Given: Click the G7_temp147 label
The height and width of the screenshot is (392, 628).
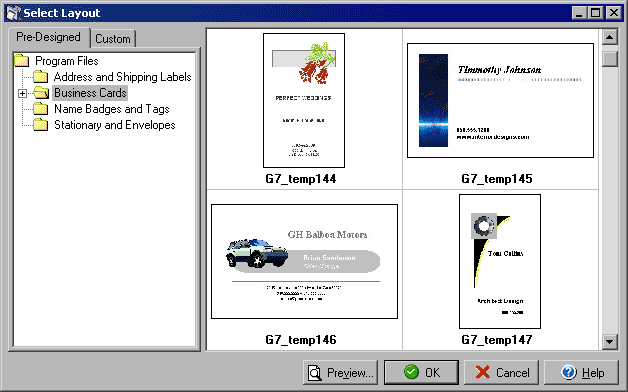Looking at the screenshot, I should [x=497, y=340].
